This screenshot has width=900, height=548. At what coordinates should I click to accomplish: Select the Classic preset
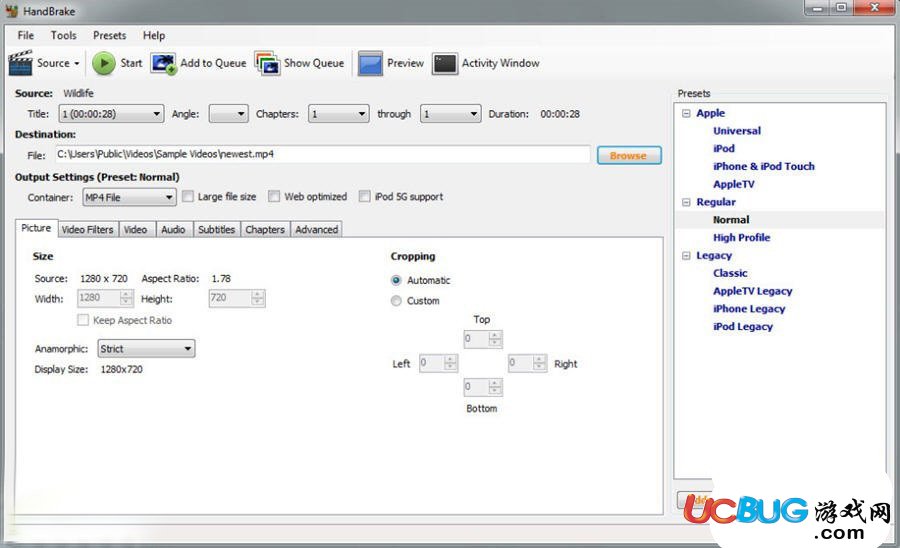[x=730, y=273]
